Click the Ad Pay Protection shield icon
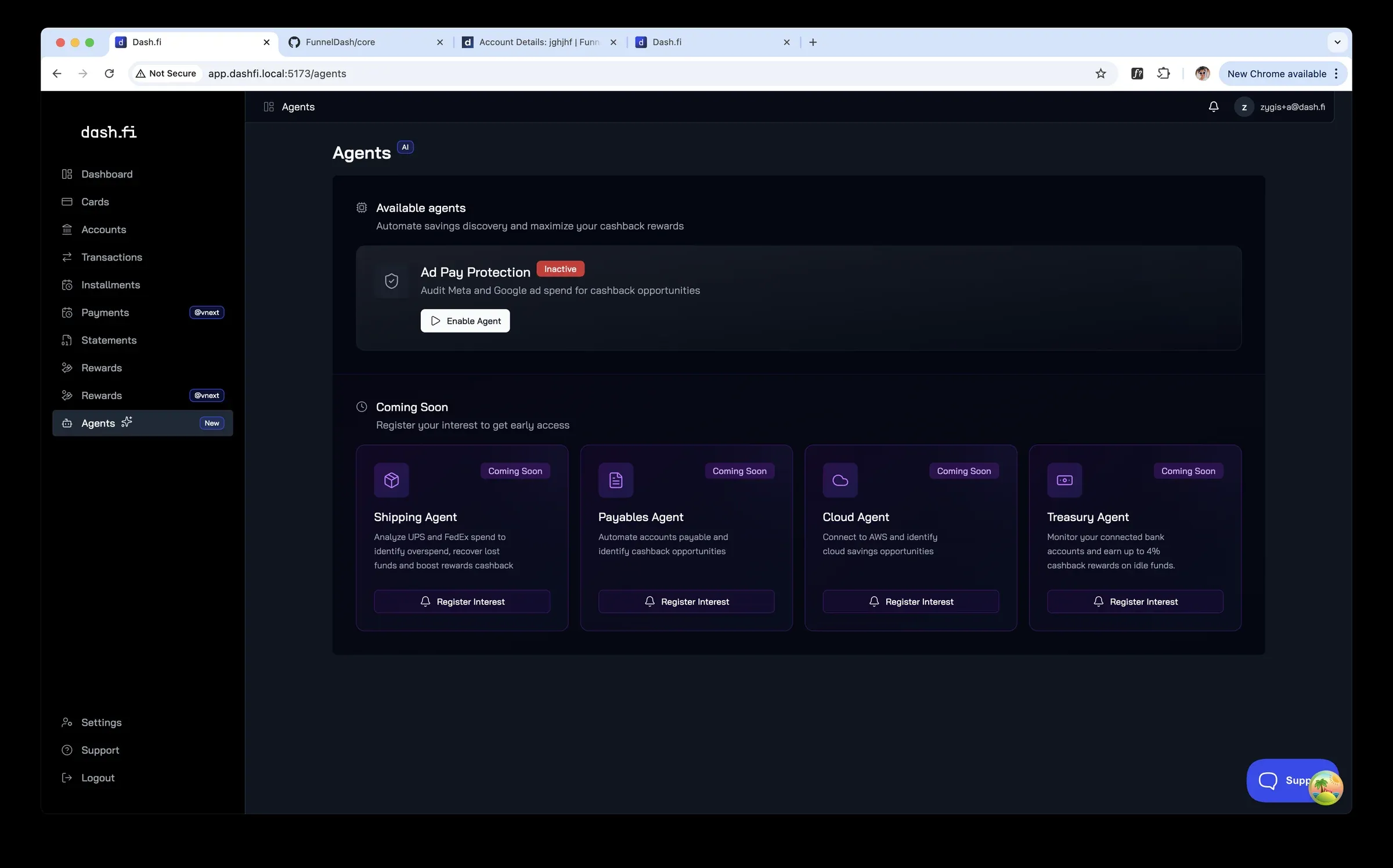This screenshot has height=868, width=1393. coord(392,281)
